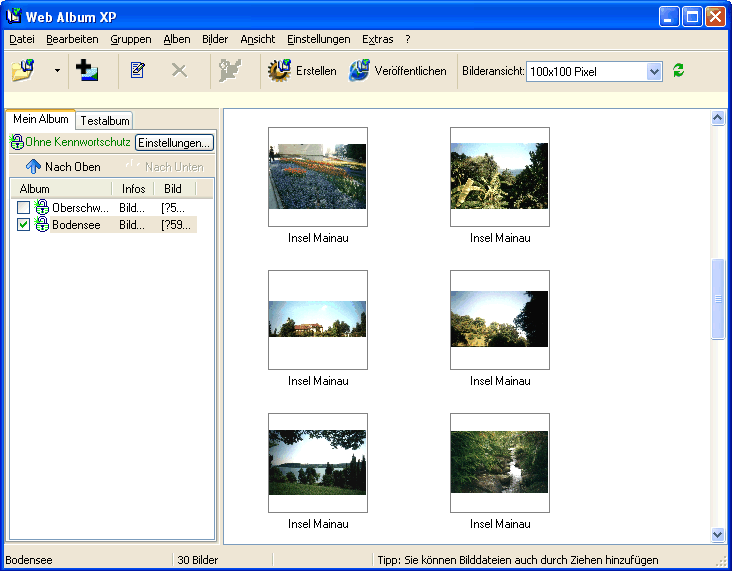Sort by the Bild column header

coord(175,189)
